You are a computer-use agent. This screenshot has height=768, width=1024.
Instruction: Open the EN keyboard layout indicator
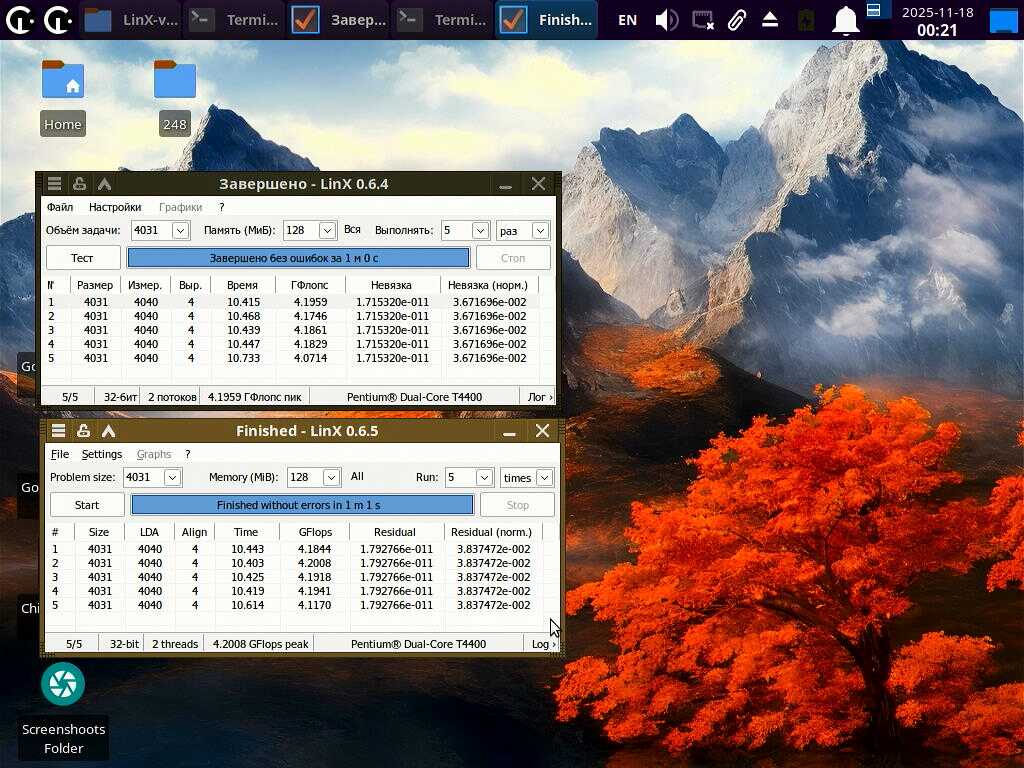pyautogui.click(x=627, y=20)
